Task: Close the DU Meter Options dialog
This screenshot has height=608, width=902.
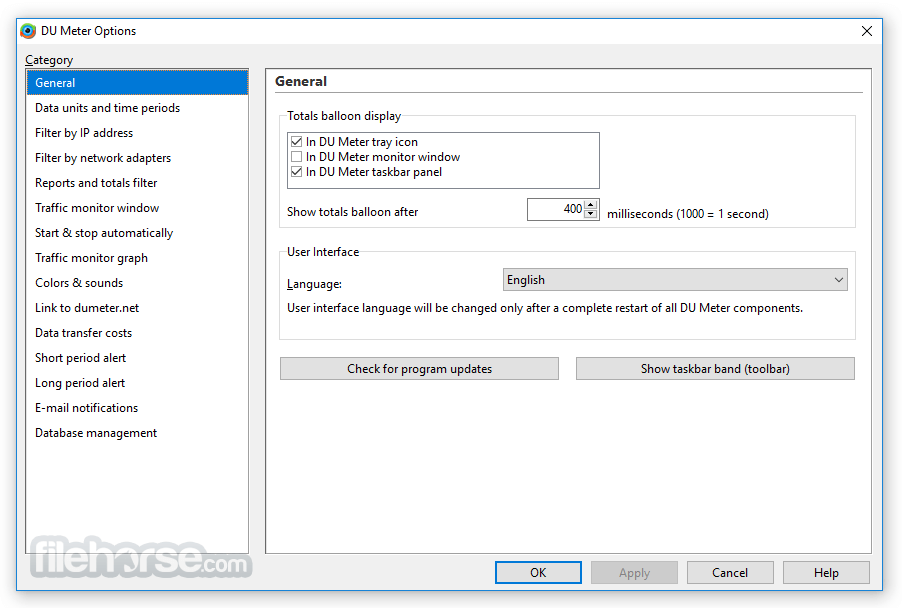Action: (x=866, y=31)
